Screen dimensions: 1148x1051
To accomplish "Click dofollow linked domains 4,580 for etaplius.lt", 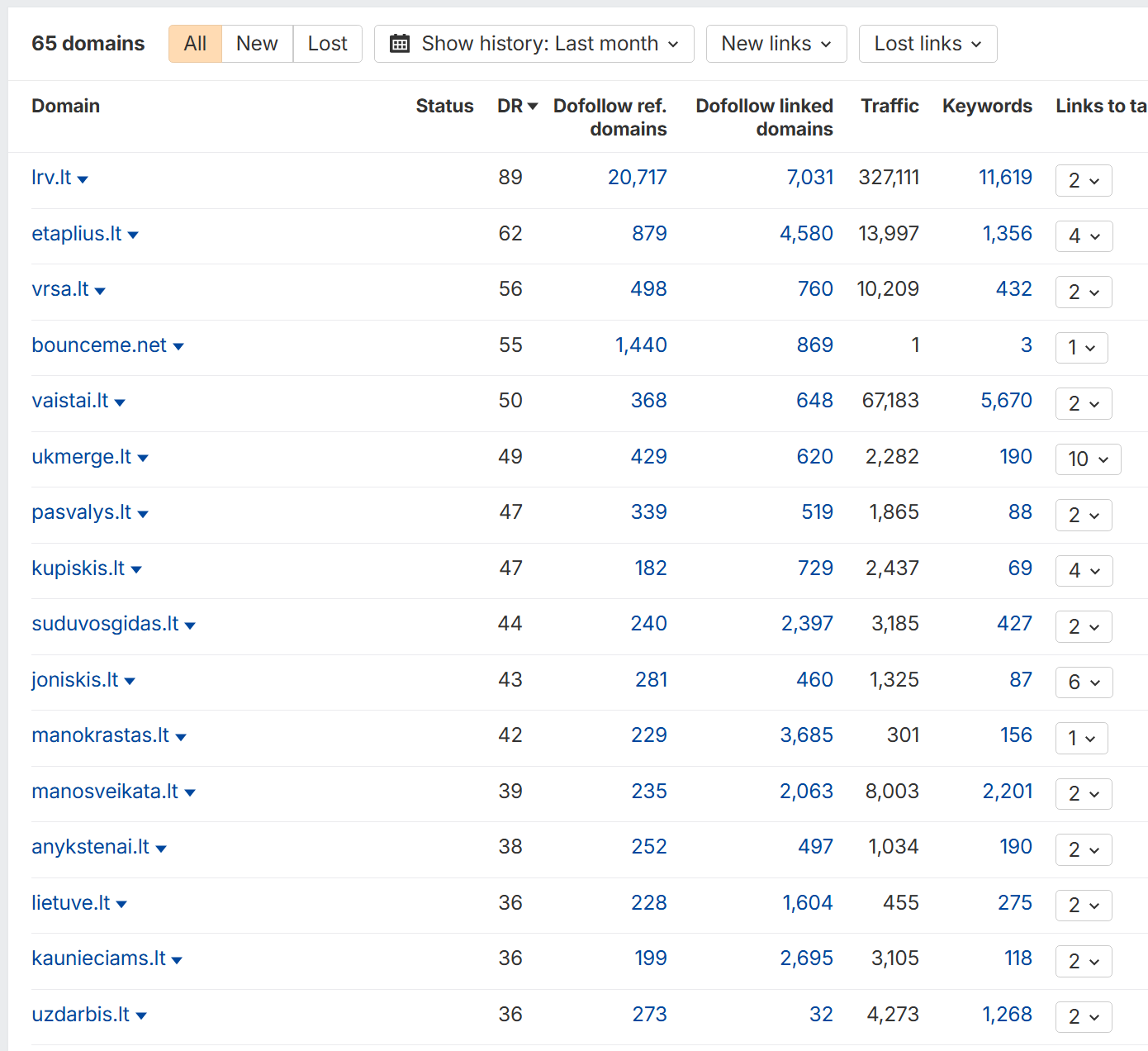I will tap(806, 234).
